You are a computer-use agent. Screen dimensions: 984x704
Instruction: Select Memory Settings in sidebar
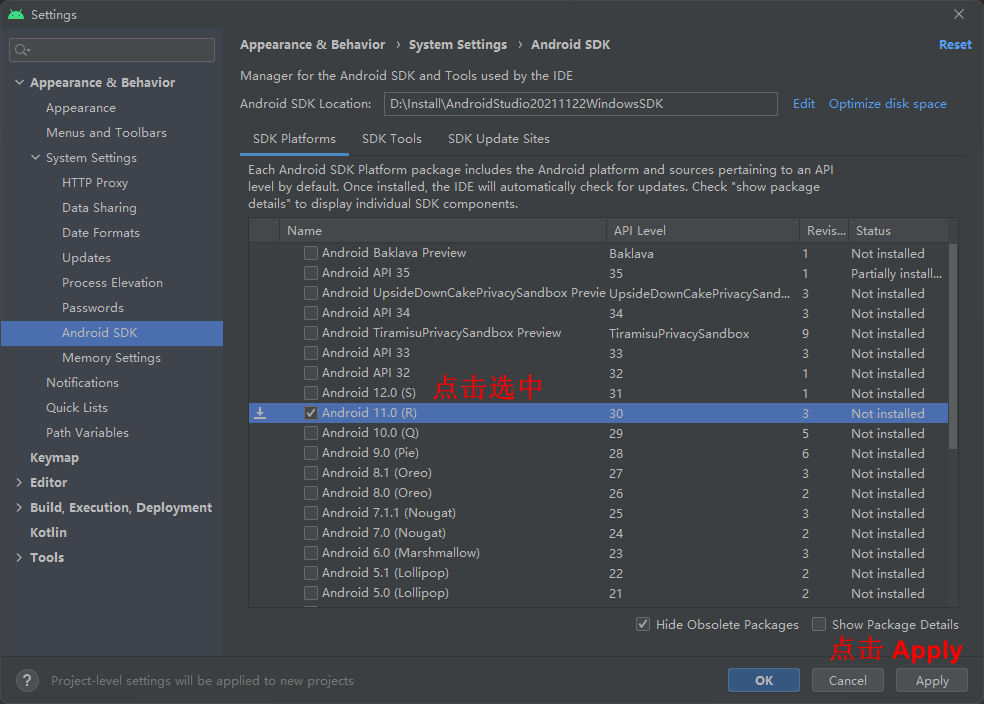[x=111, y=358]
